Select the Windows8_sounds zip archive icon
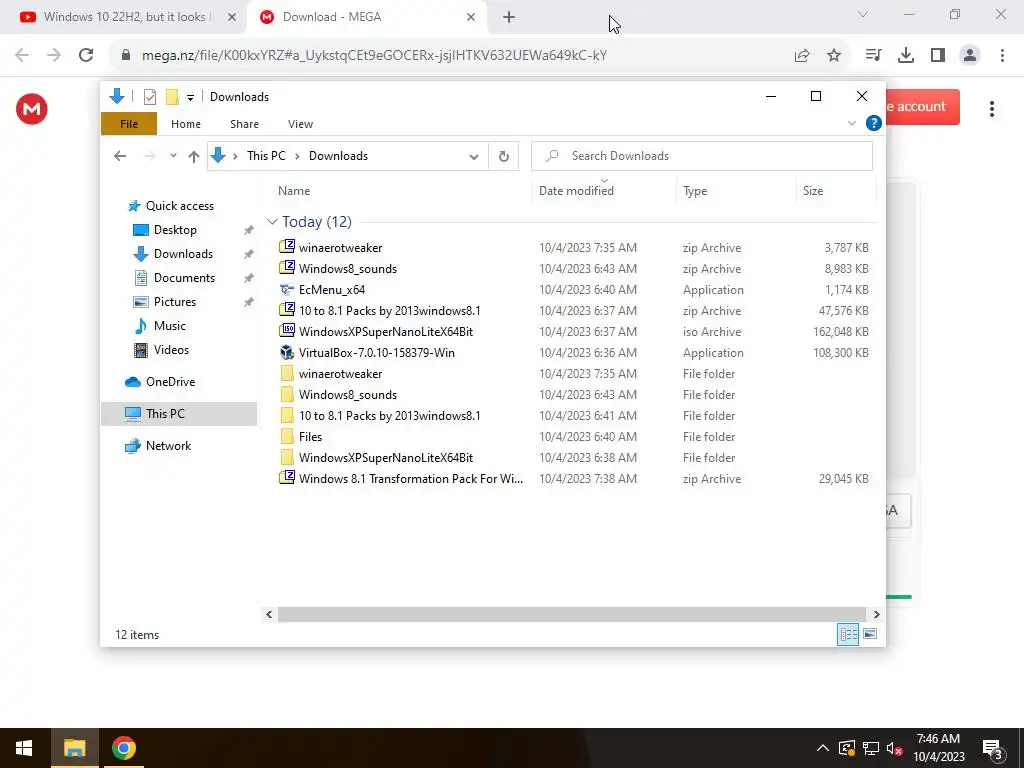1024x768 pixels. 287,268
